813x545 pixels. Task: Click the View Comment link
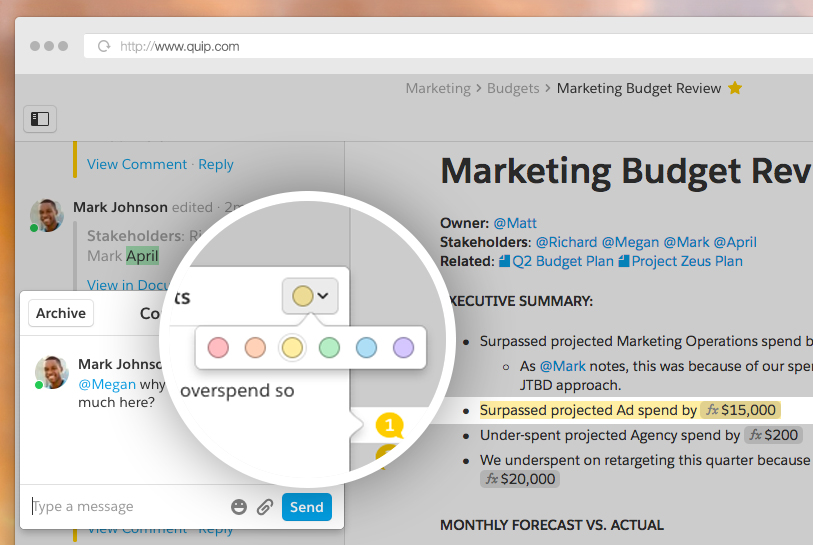pyautogui.click(x=137, y=164)
